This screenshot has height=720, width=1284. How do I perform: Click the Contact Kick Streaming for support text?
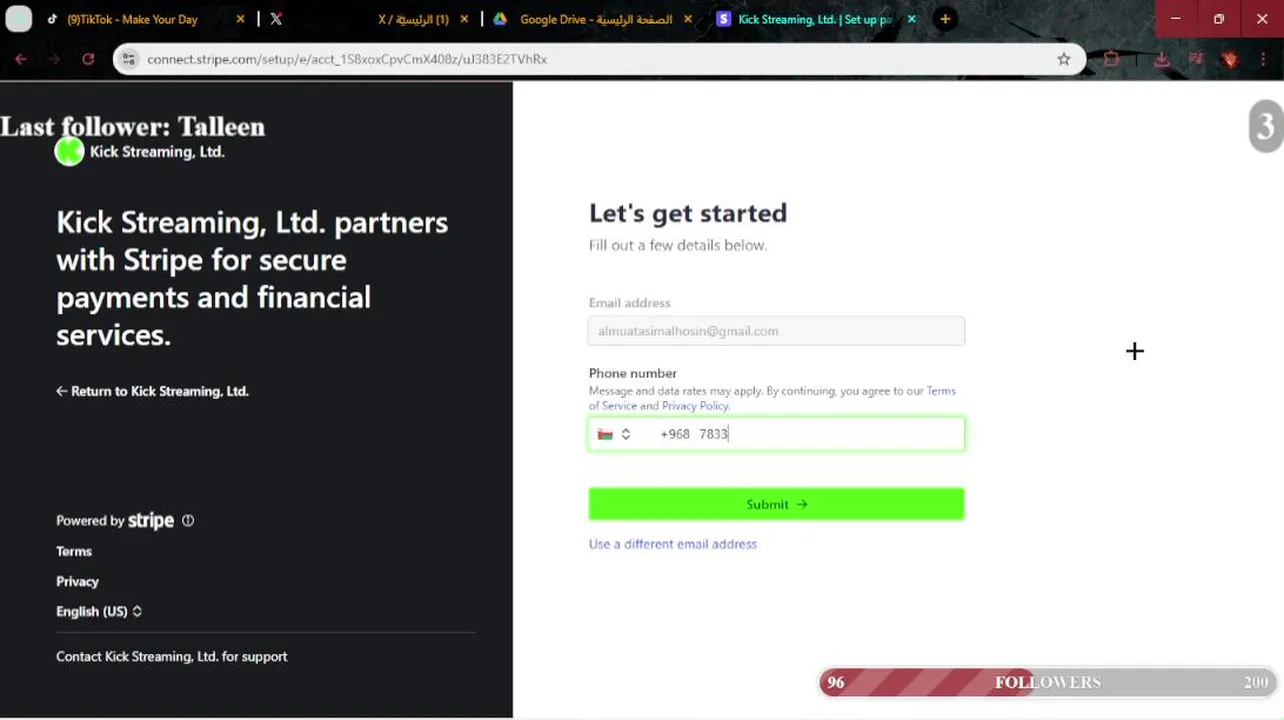(172, 657)
